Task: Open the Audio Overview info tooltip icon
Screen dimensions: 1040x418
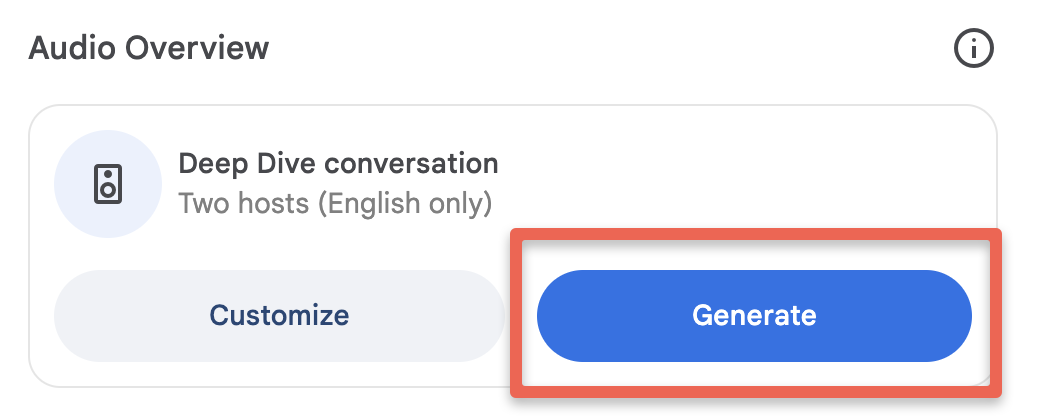Action: [974, 48]
